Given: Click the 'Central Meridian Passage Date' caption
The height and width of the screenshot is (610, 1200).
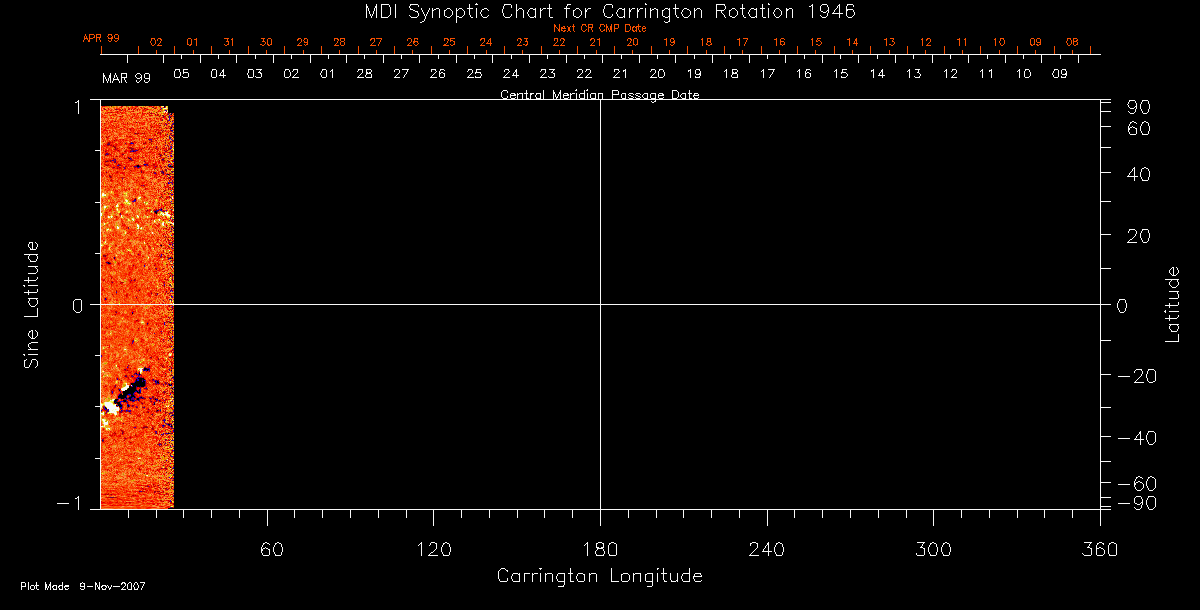Looking at the screenshot, I should [599, 95].
